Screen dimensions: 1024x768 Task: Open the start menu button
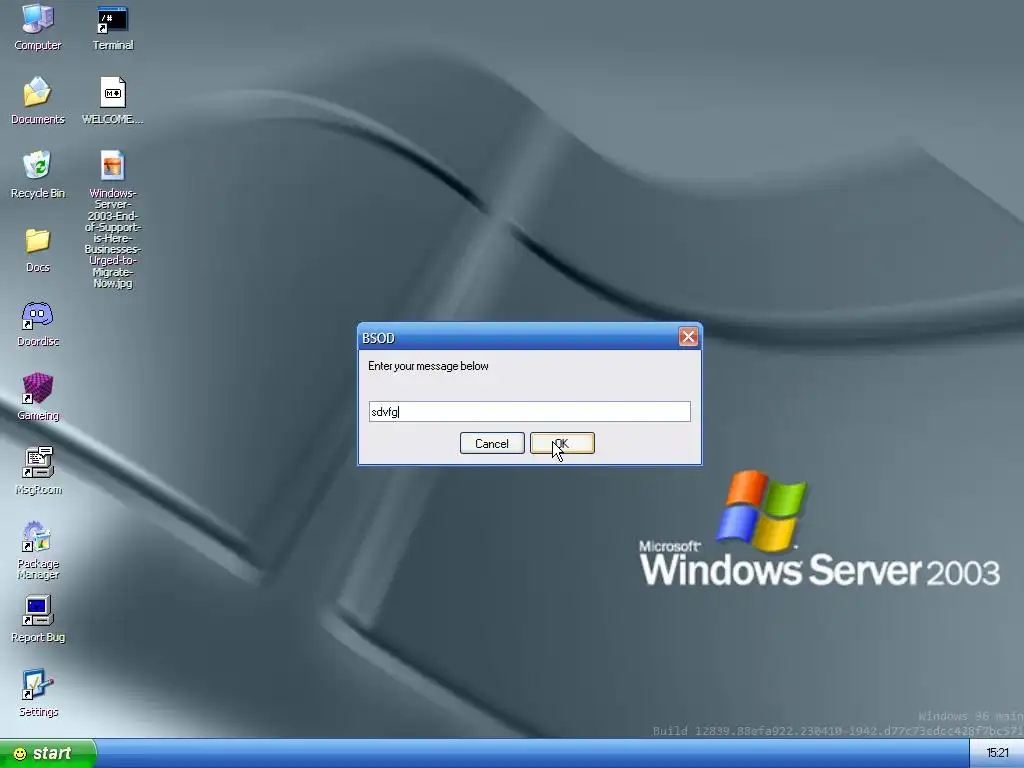tap(48, 754)
